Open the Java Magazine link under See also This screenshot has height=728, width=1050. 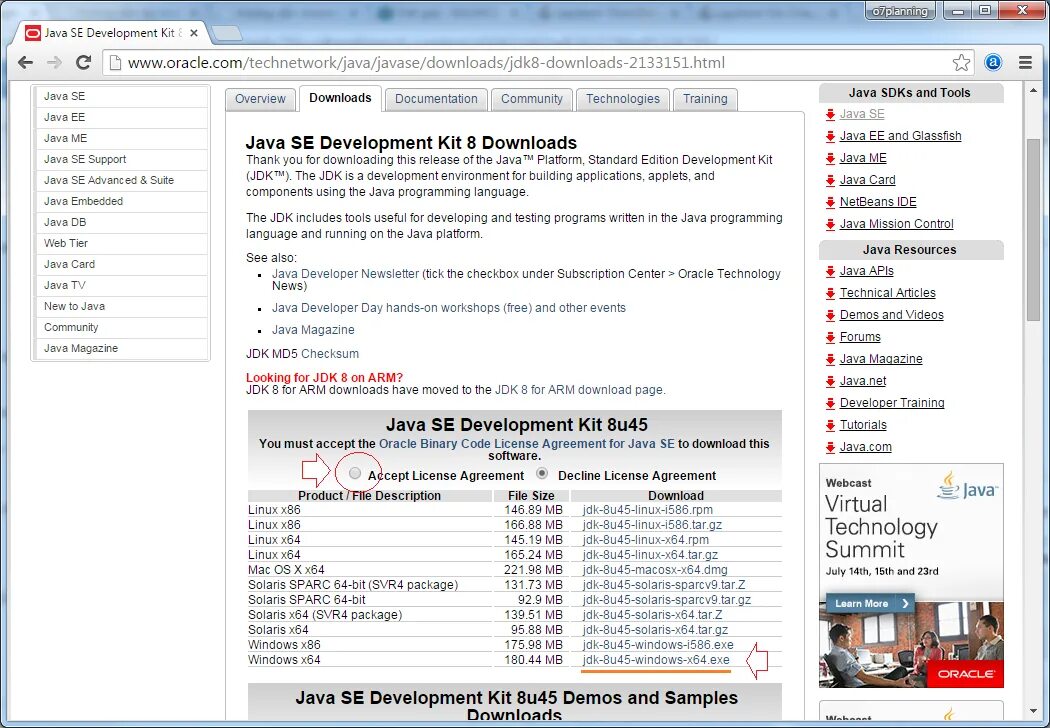click(x=313, y=330)
